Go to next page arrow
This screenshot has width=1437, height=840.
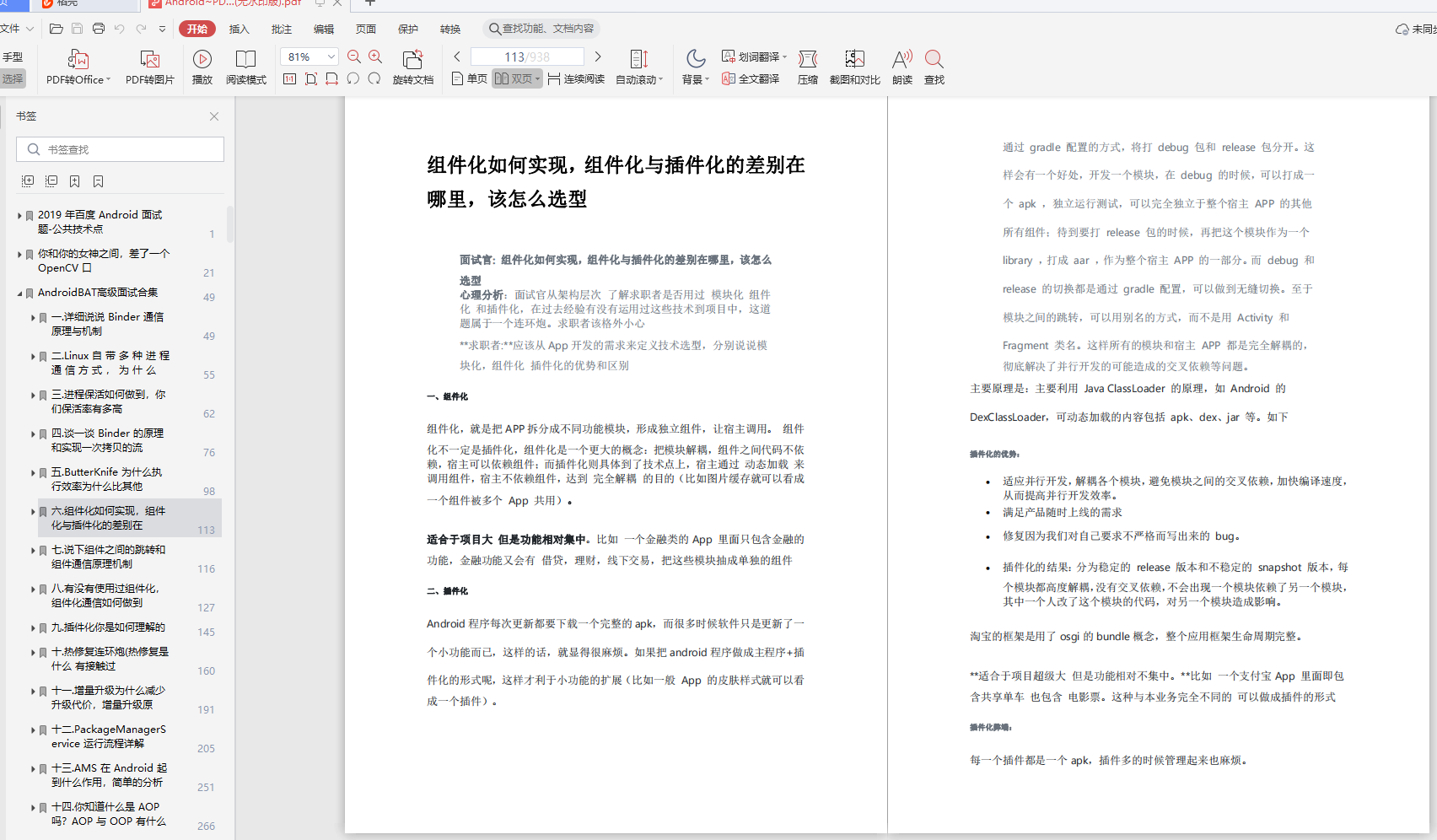click(598, 57)
